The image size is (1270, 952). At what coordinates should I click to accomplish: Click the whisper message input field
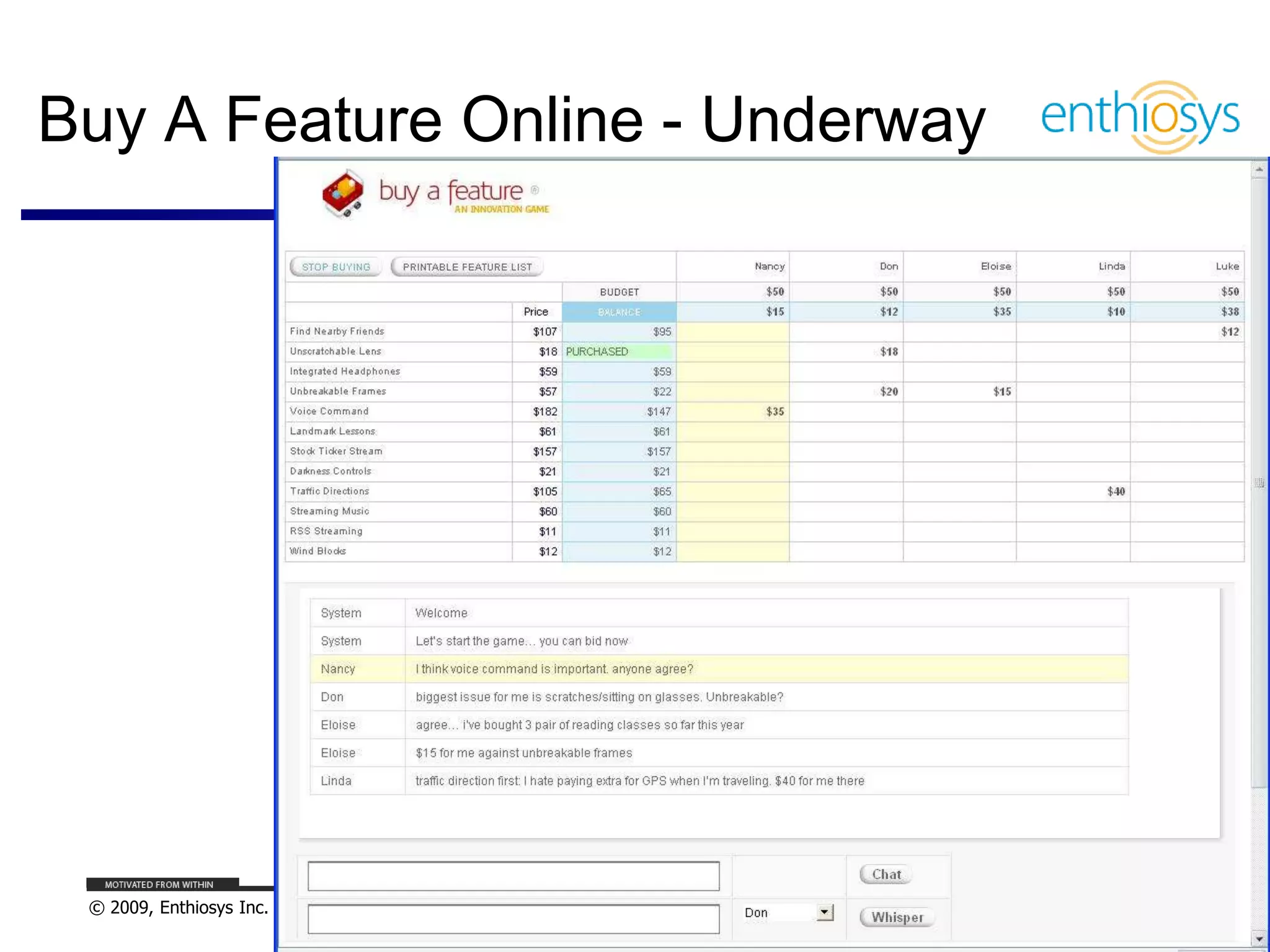pos(513,919)
